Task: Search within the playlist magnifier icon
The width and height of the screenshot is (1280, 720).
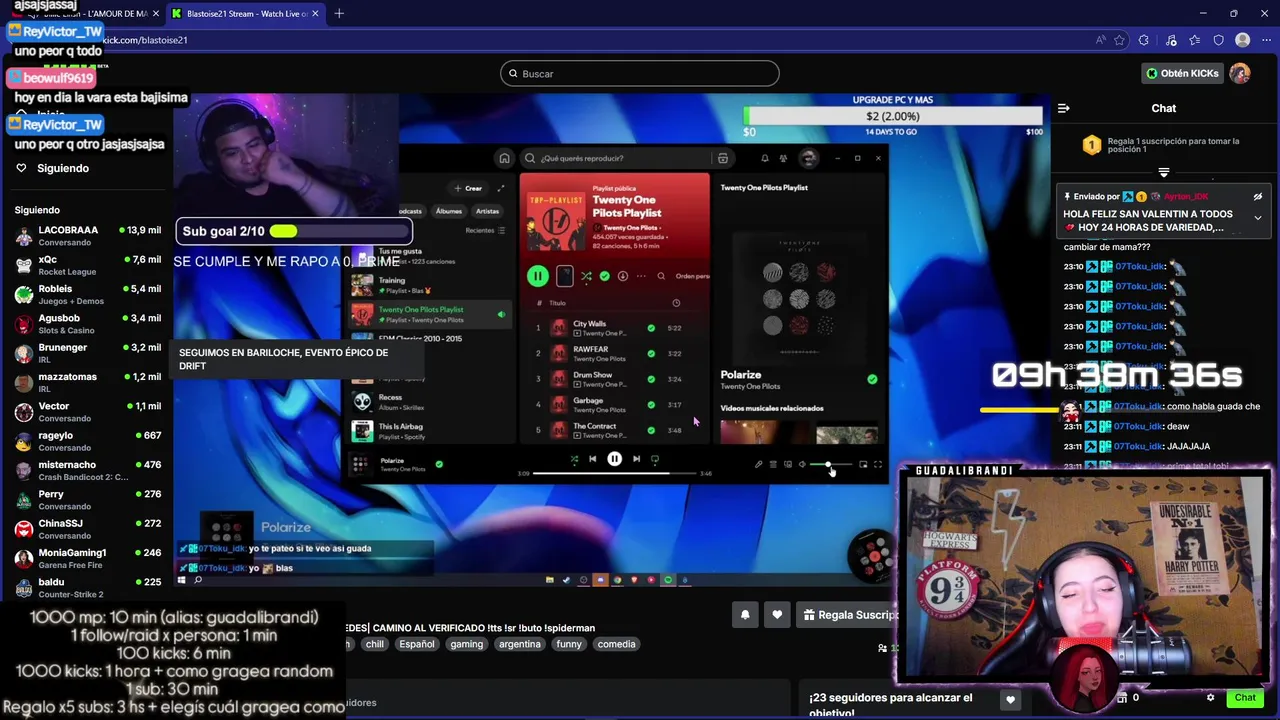Action: click(x=661, y=276)
